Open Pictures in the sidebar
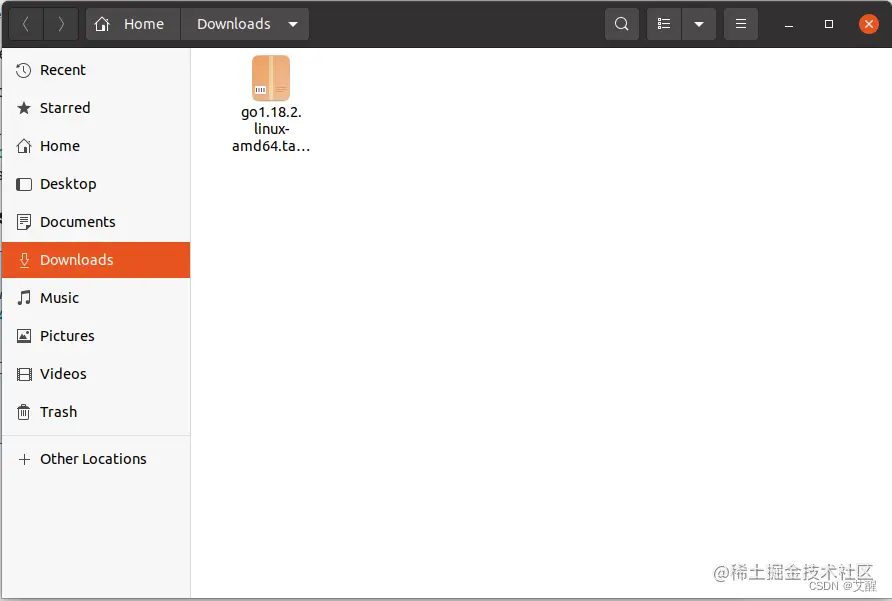The height and width of the screenshot is (601, 892). click(x=96, y=336)
